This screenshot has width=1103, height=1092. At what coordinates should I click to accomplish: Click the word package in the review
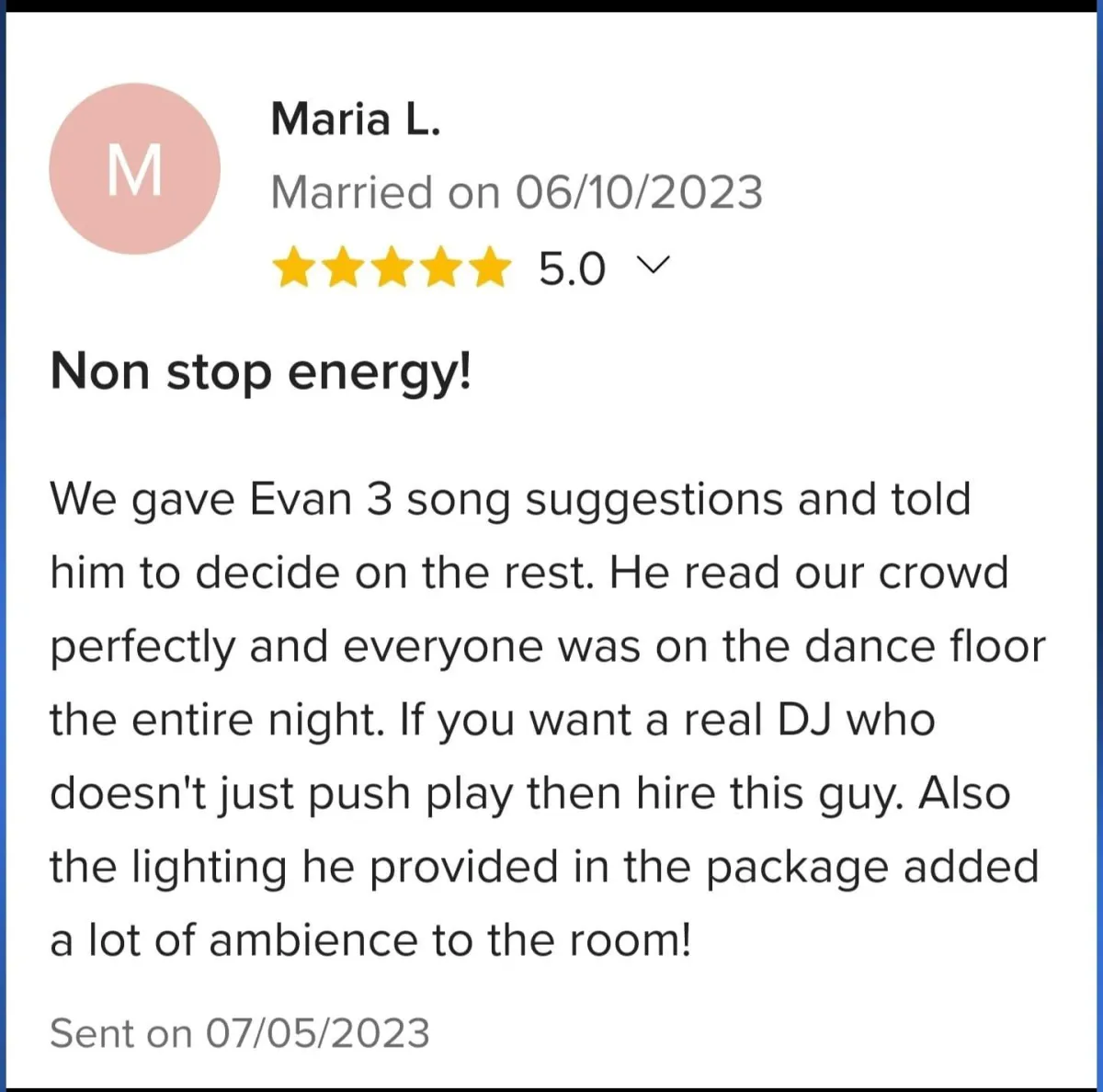coord(797,869)
